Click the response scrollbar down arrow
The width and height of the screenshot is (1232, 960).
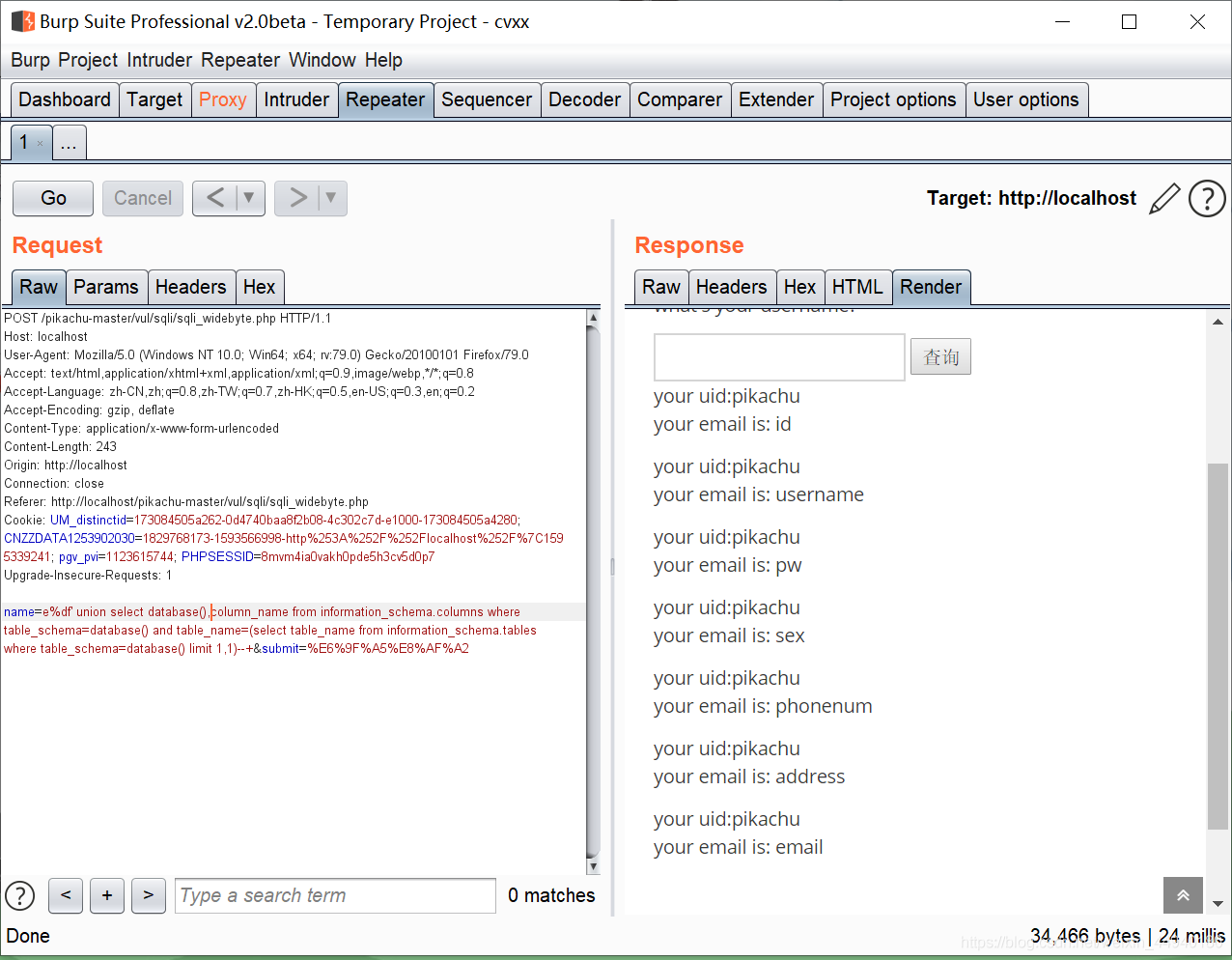coord(1218,904)
